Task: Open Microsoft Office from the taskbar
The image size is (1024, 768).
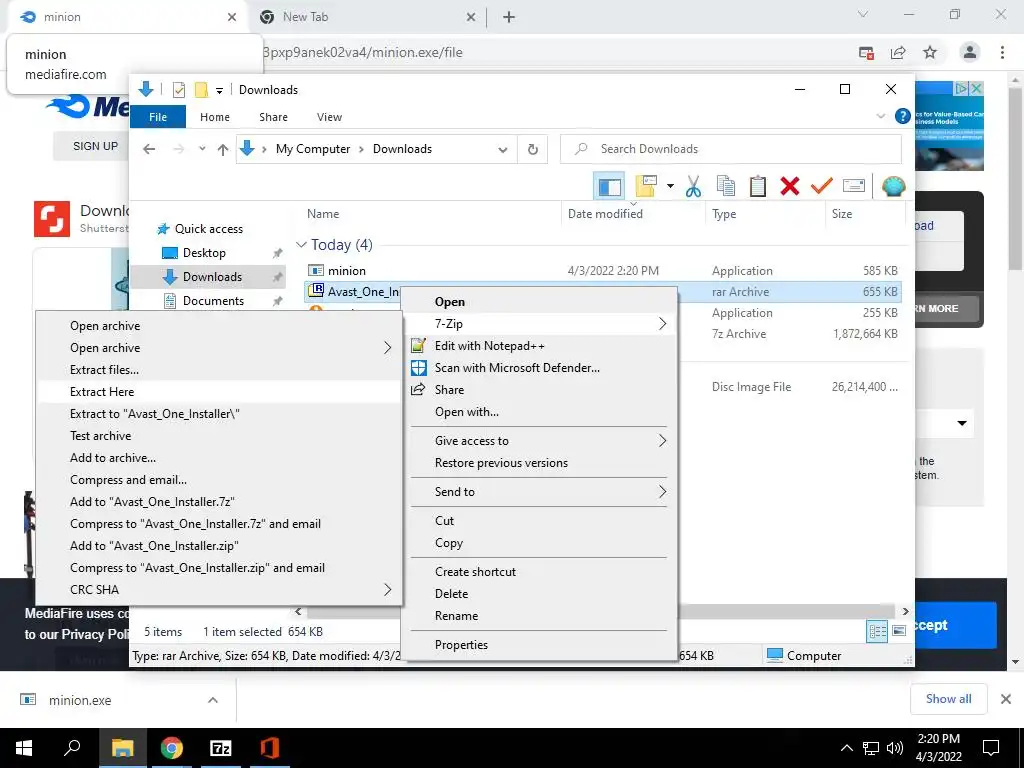Action: tap(270, 748)
